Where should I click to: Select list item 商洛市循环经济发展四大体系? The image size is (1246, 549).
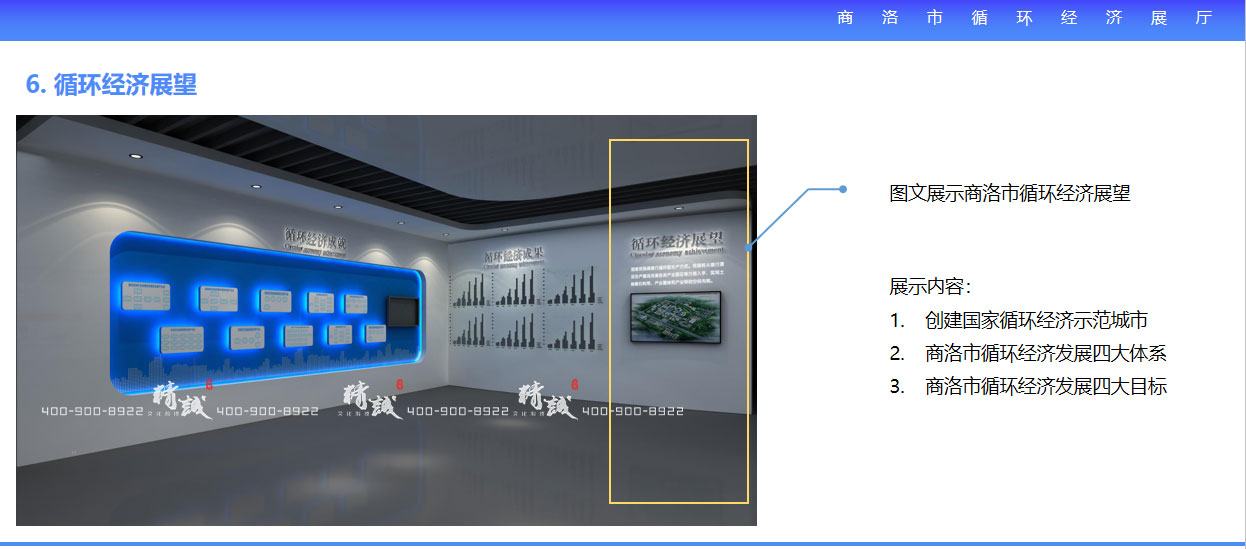pyautogui.click(x=1045, y=353)
